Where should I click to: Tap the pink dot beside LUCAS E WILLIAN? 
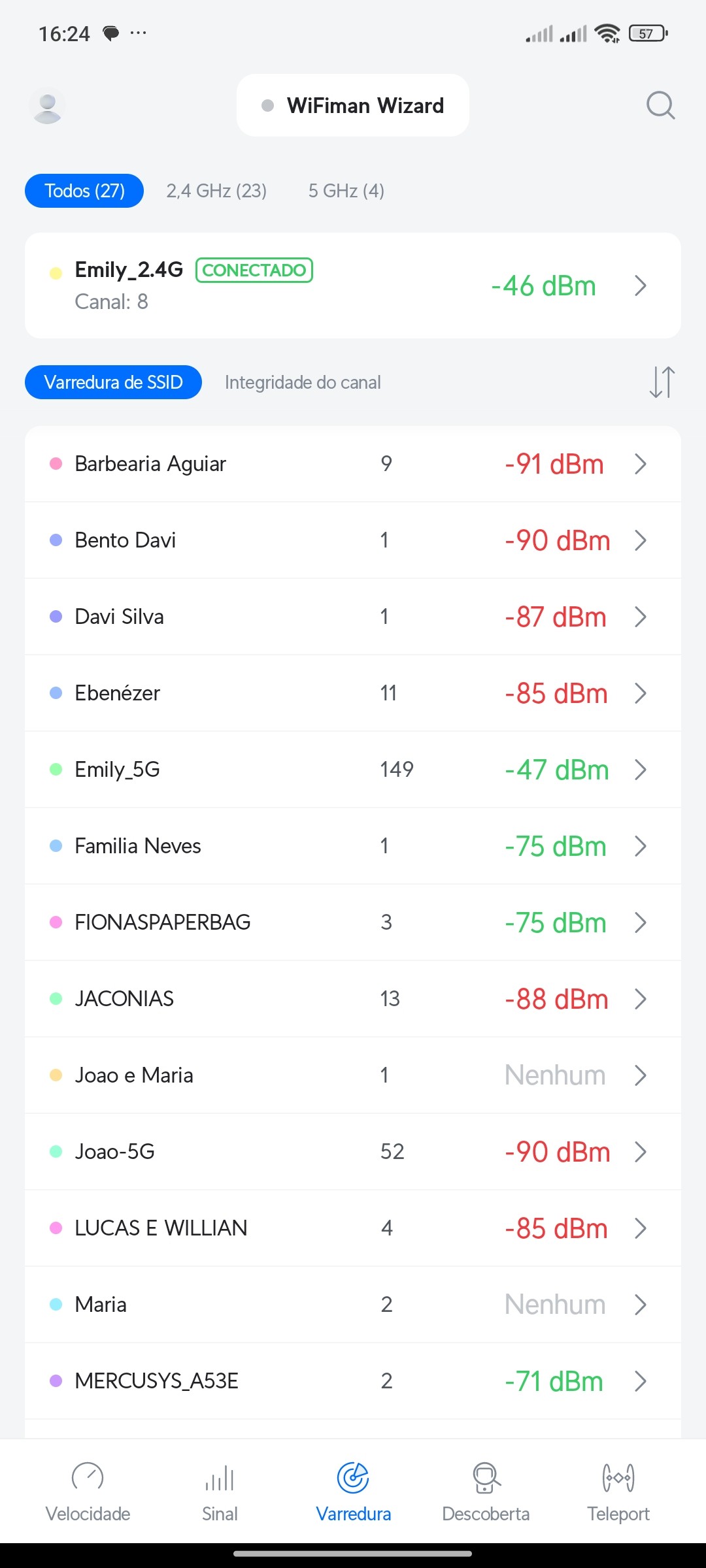click(56, 1228)
